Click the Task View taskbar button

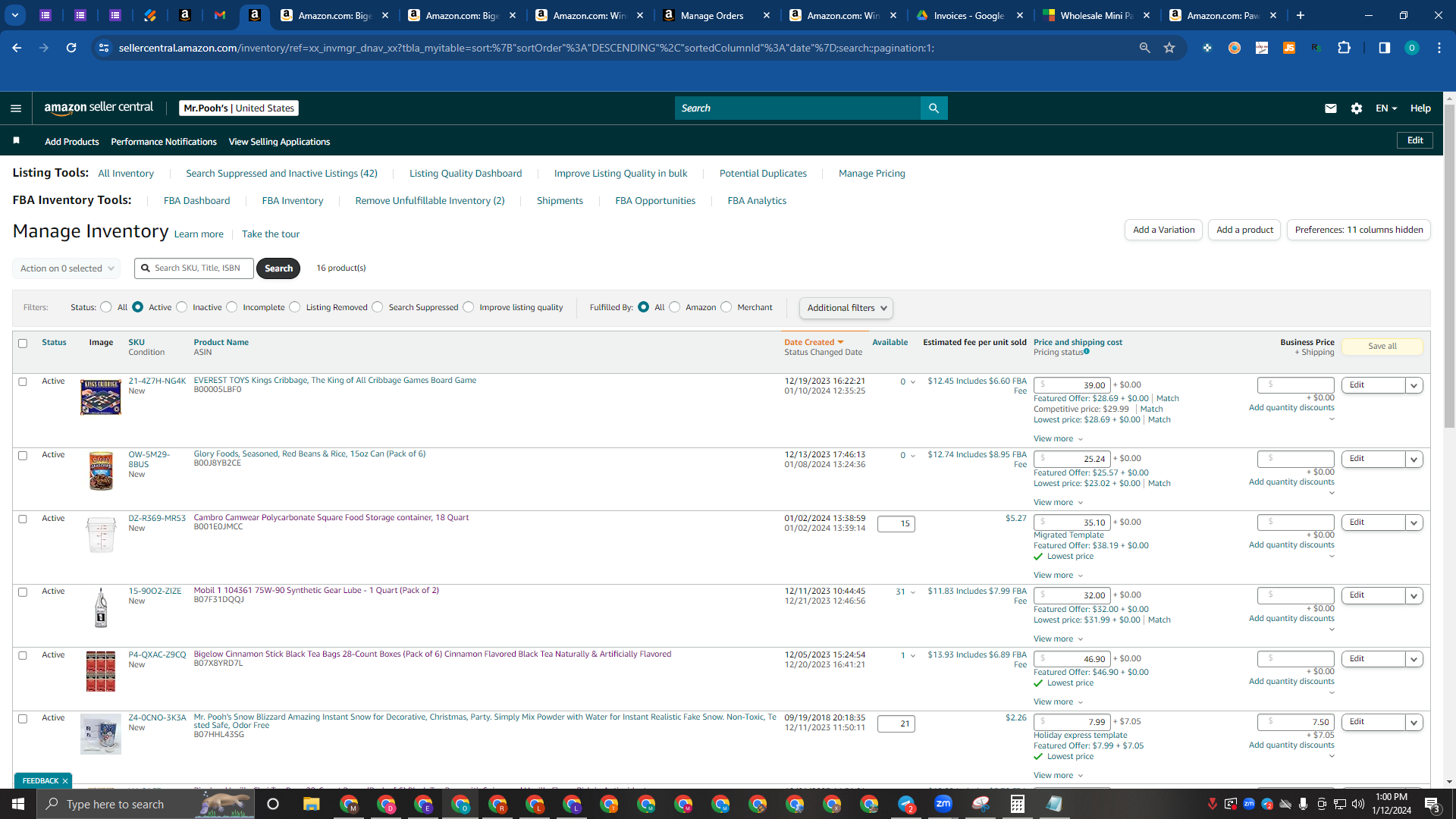click(273, 804)
